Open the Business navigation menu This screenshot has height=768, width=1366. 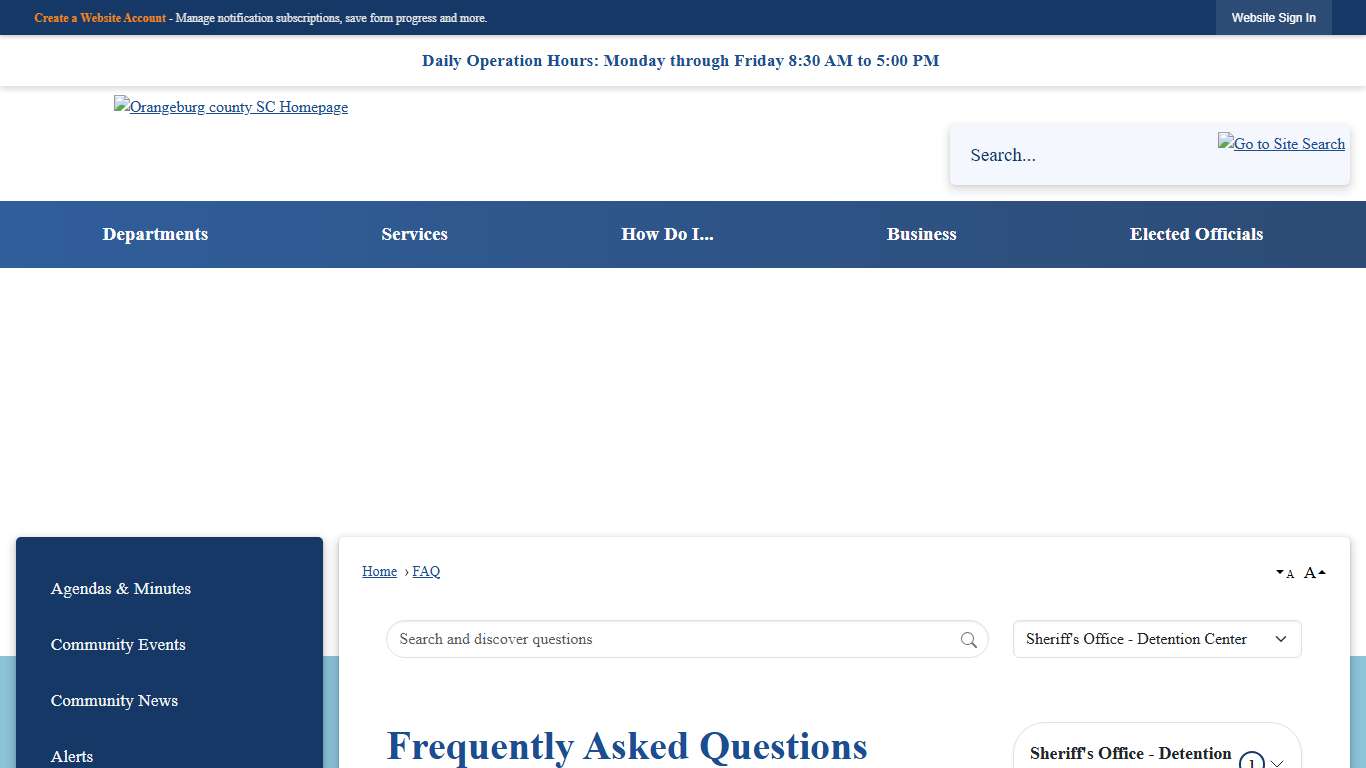tap(921, 234)
